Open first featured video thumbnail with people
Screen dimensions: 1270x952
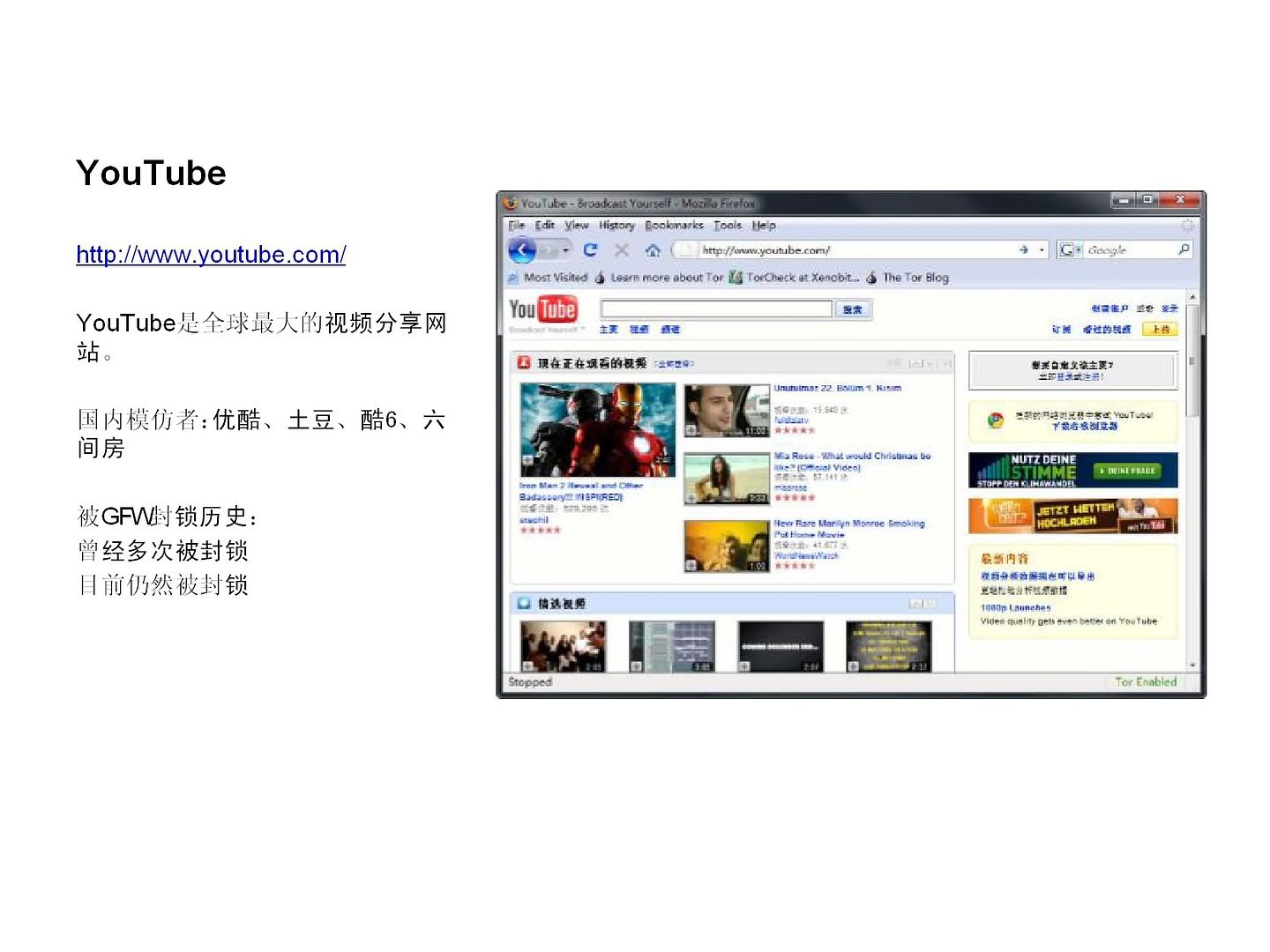(x=563, y=646)
